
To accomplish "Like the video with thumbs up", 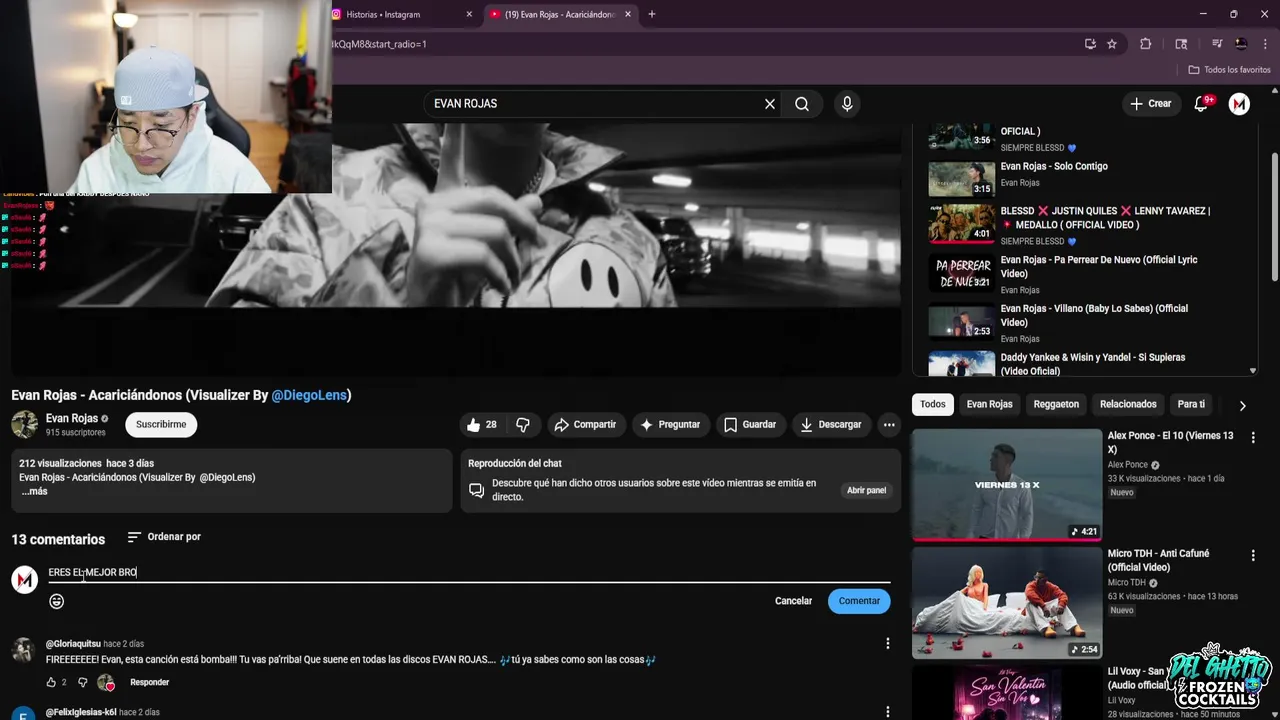I will tap(483, 425).
